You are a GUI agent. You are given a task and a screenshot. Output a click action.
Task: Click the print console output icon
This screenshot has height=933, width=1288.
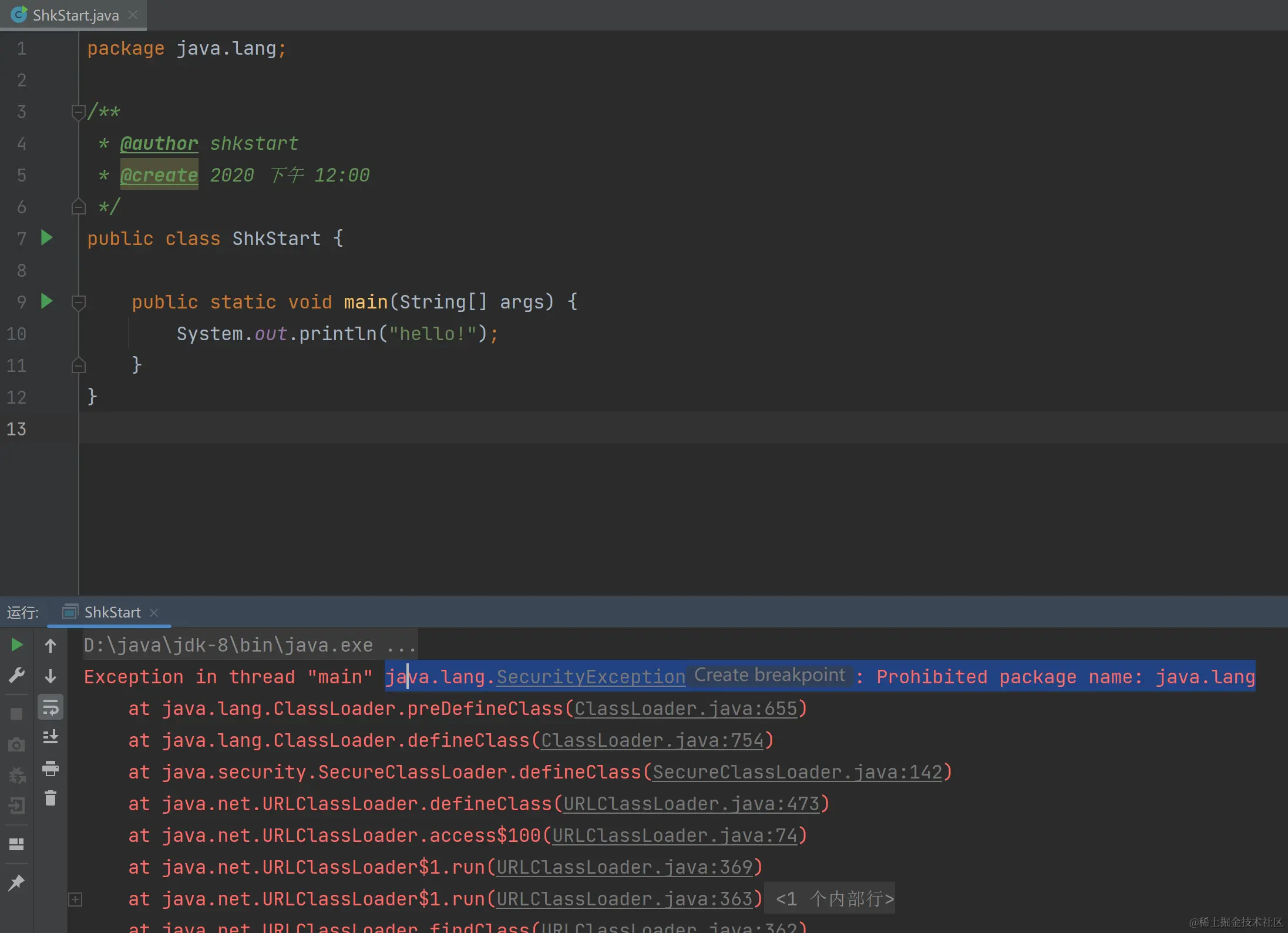[x=51, y=768]
